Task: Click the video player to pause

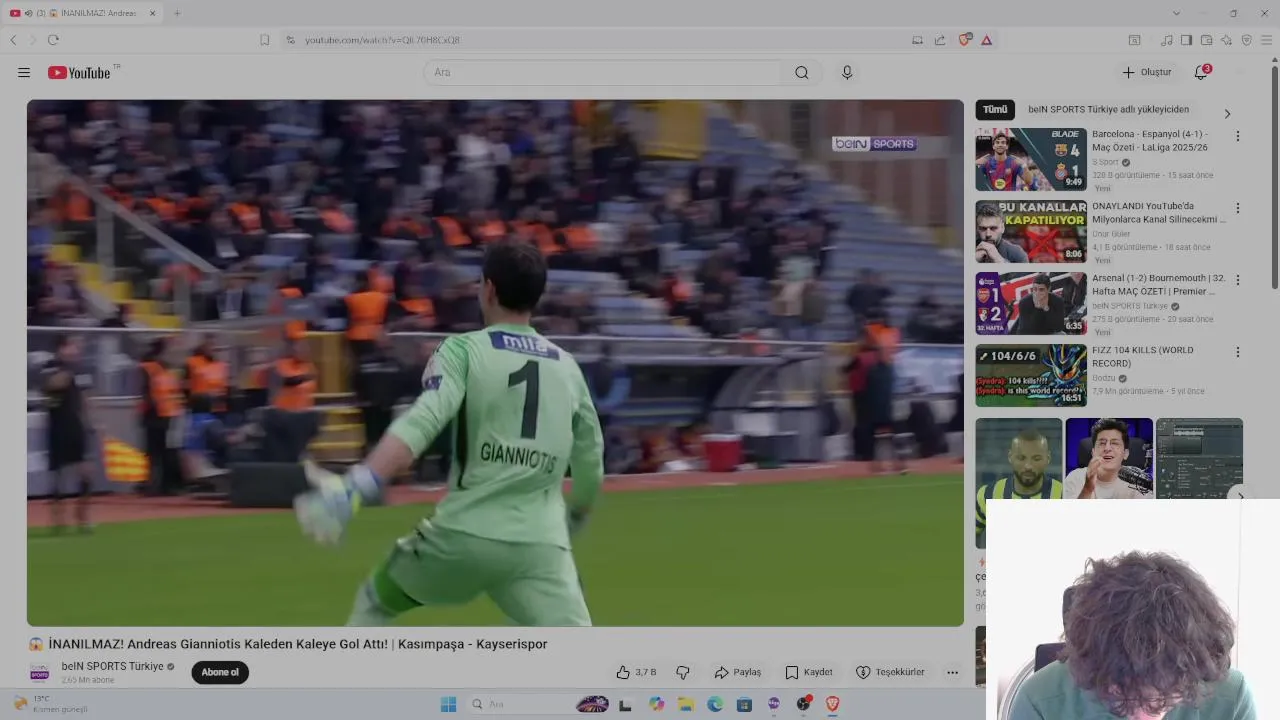Action: click(x=495, y=362)
